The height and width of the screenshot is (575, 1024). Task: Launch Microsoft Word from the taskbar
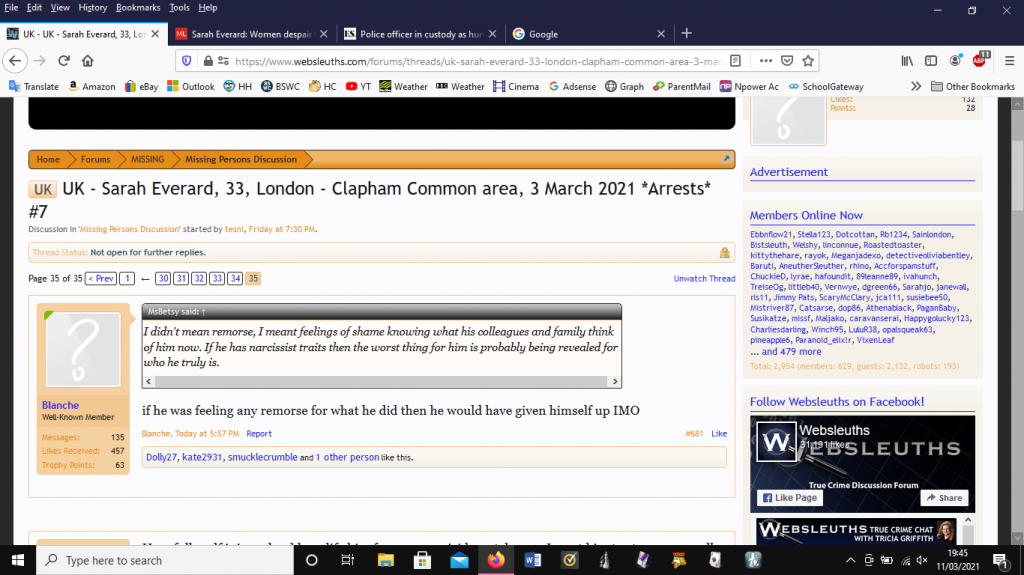[x=532, y=560]
